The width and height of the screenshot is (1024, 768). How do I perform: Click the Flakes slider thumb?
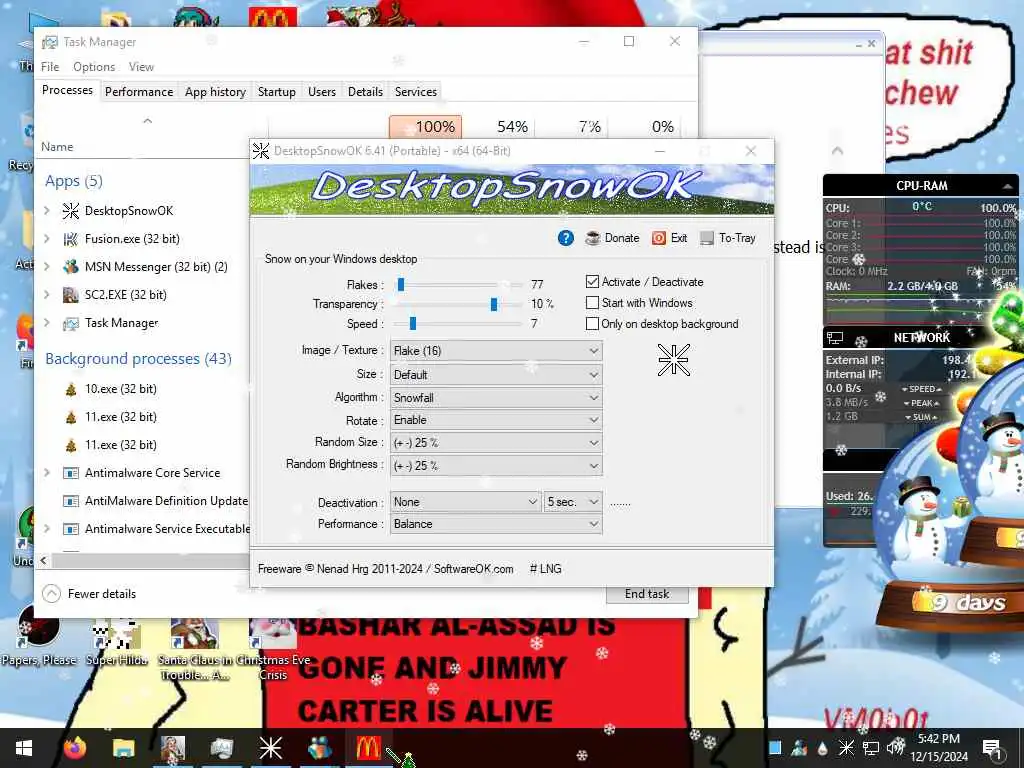tap(401, 285)
